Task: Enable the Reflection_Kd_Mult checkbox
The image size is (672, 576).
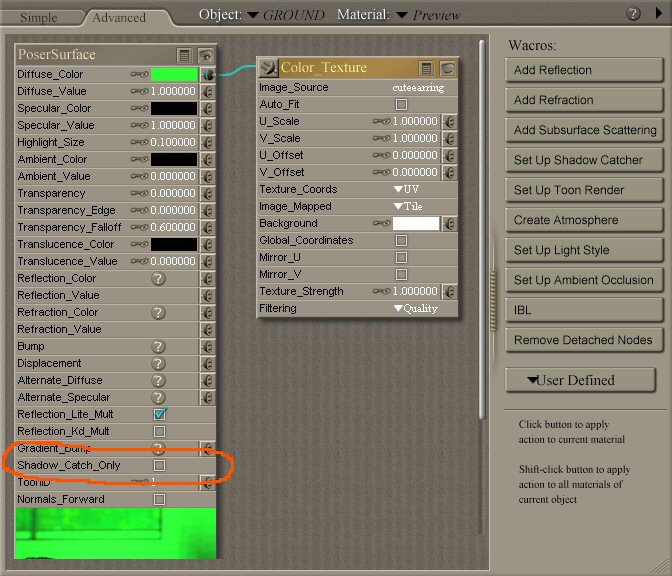Action: point(159,431)
